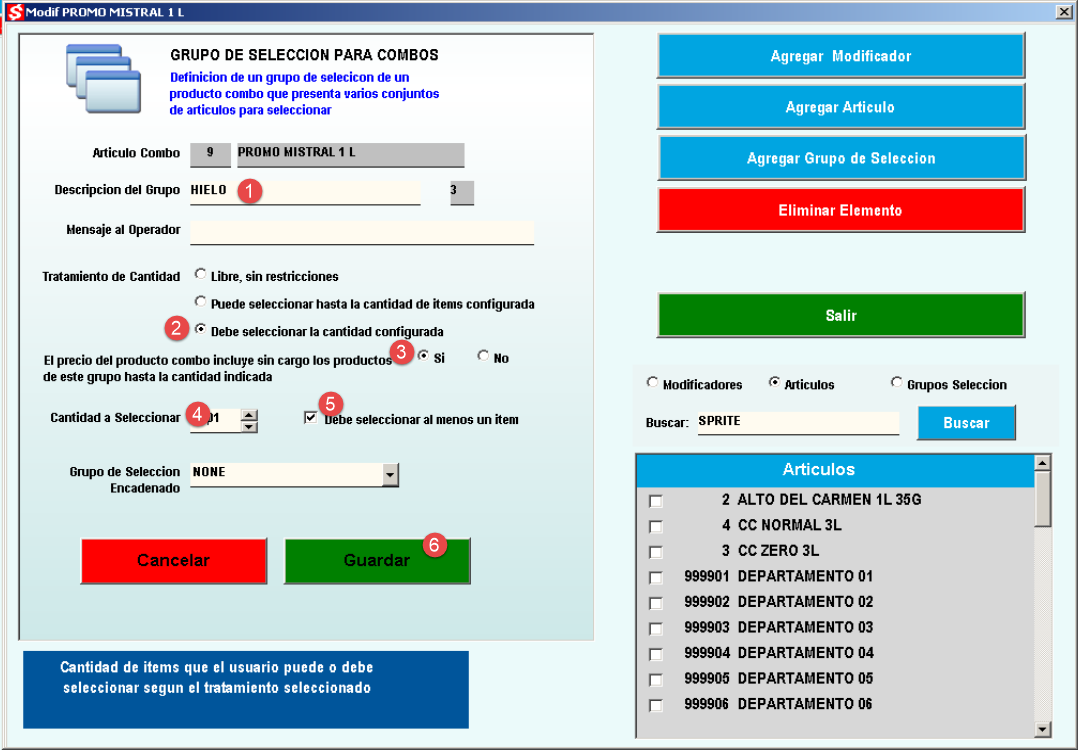Click Articulos list scrollbar up arrow
The image size is (1078, 750).
coord(1043,463)
